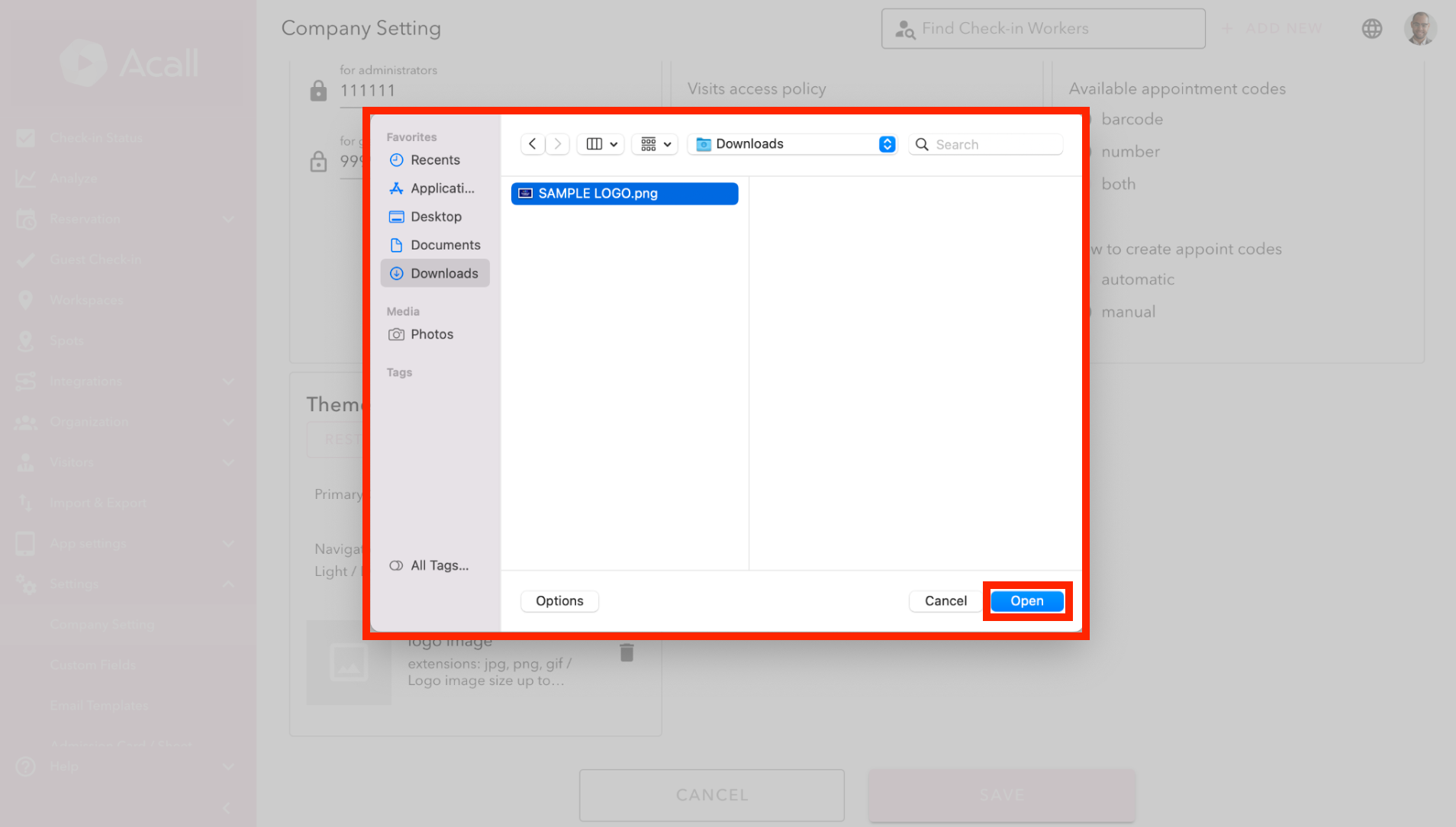Open Recents in Favorites sidebar
Screen dimensions: 1456x827
tap(435, 160)
